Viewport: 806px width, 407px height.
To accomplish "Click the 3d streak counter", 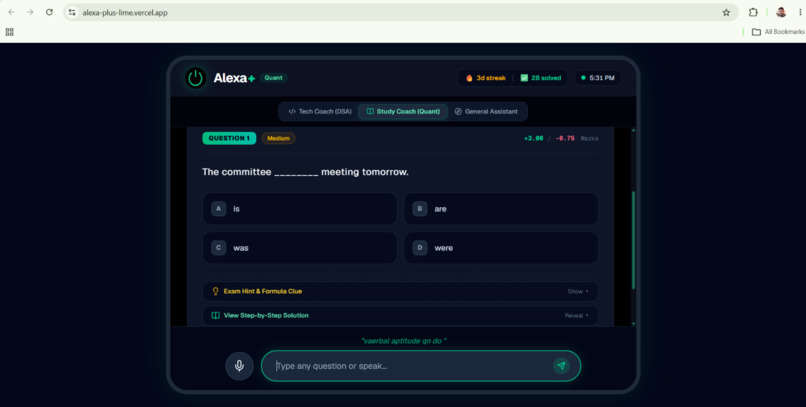I will [486, 78].
